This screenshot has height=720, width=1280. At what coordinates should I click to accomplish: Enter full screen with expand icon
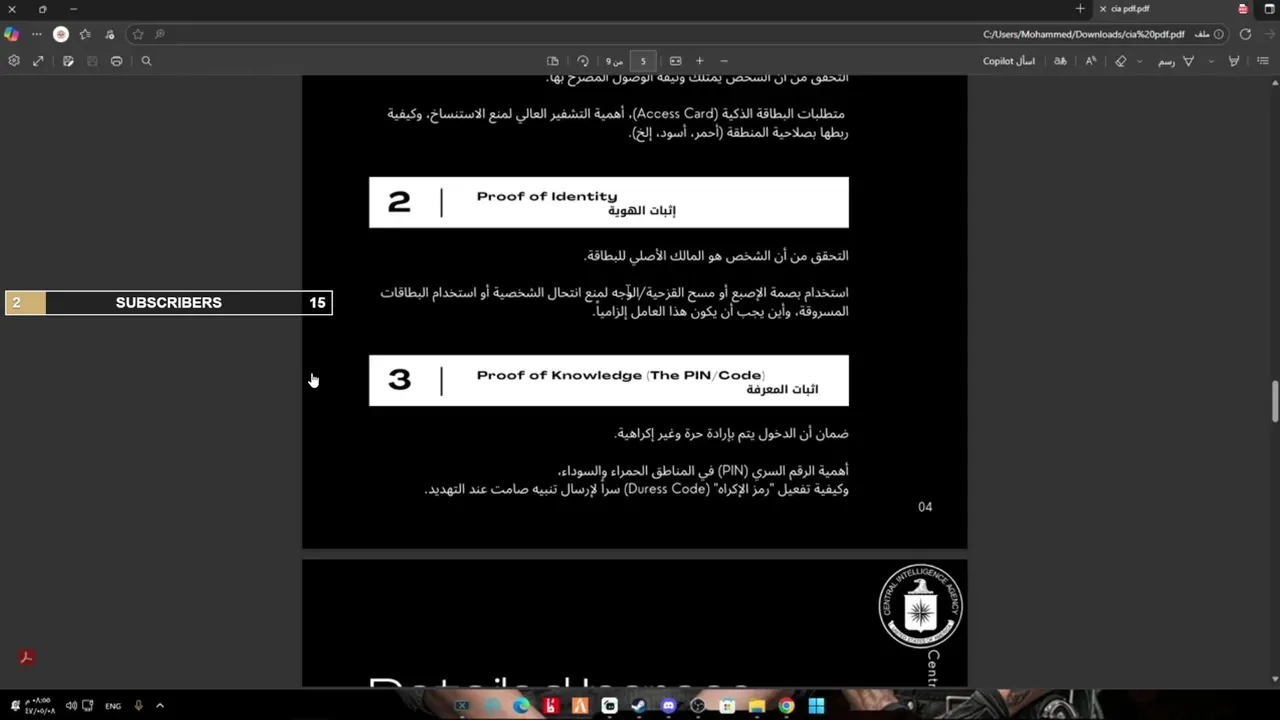tap(38, 61)
